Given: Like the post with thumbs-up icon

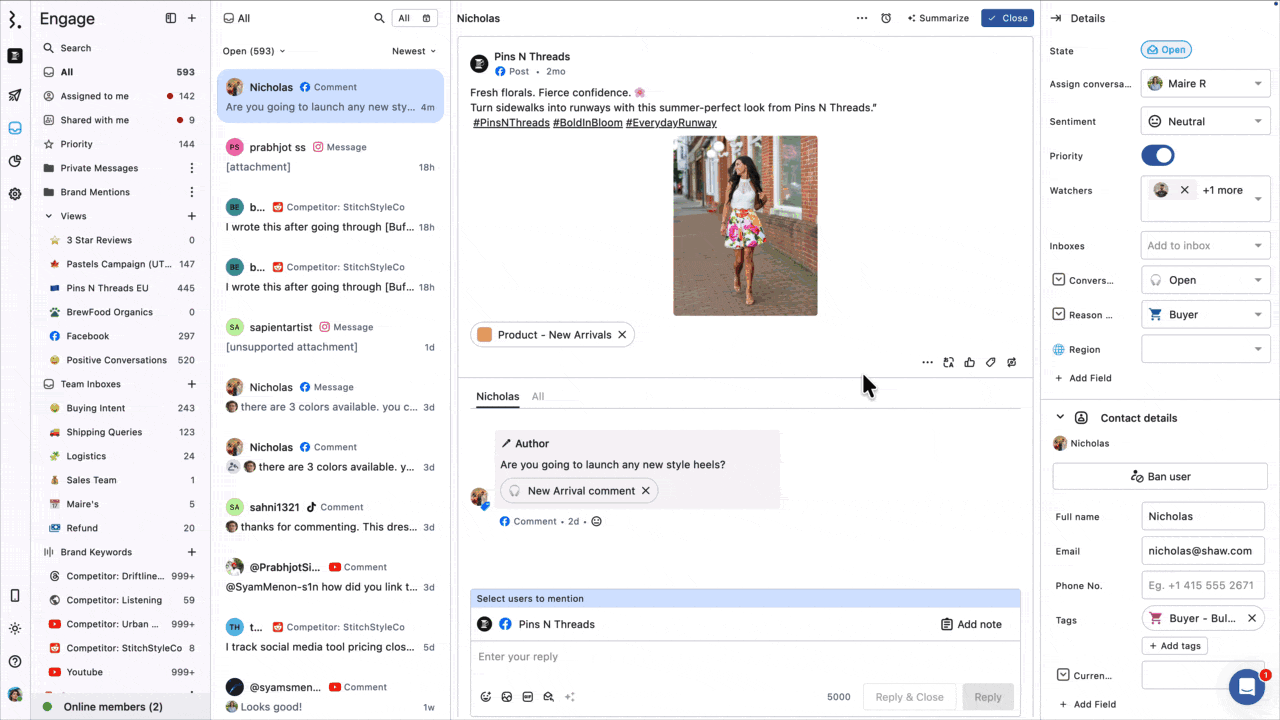Looking at the screenshot, I should tap(969, 362).
